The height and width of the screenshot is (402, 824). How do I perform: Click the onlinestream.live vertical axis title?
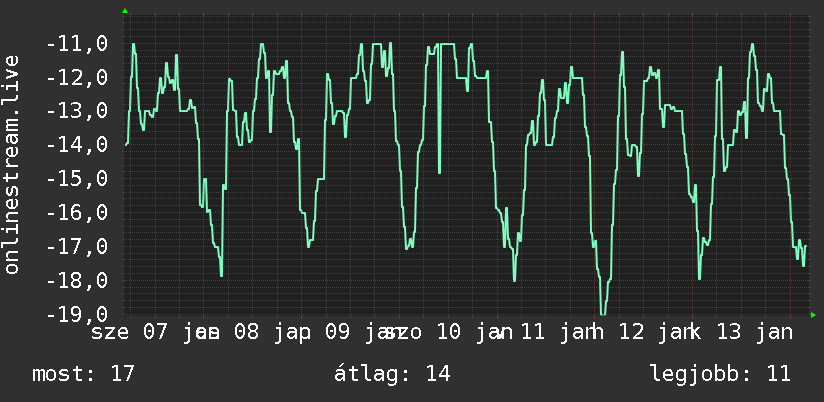[12, 164]
